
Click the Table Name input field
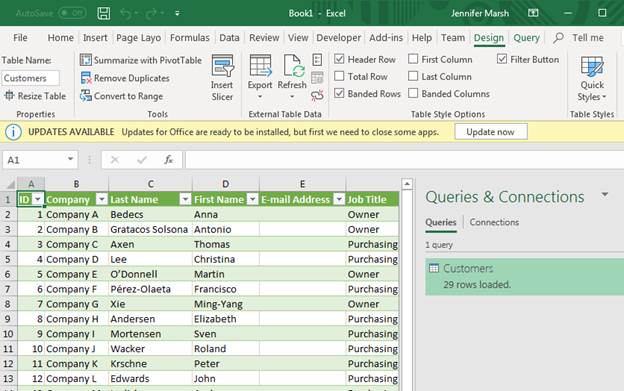(x=31, y=78)
